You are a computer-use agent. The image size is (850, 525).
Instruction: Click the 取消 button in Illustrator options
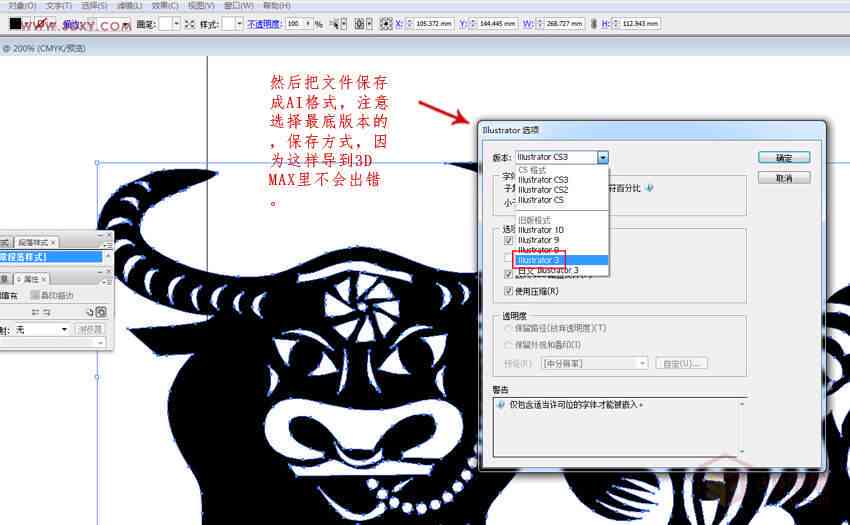(x=784, y=178)
